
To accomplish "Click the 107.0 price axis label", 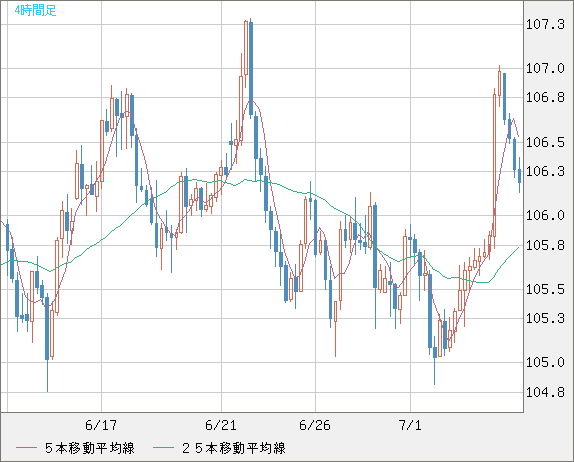I will tap(545, 68).
